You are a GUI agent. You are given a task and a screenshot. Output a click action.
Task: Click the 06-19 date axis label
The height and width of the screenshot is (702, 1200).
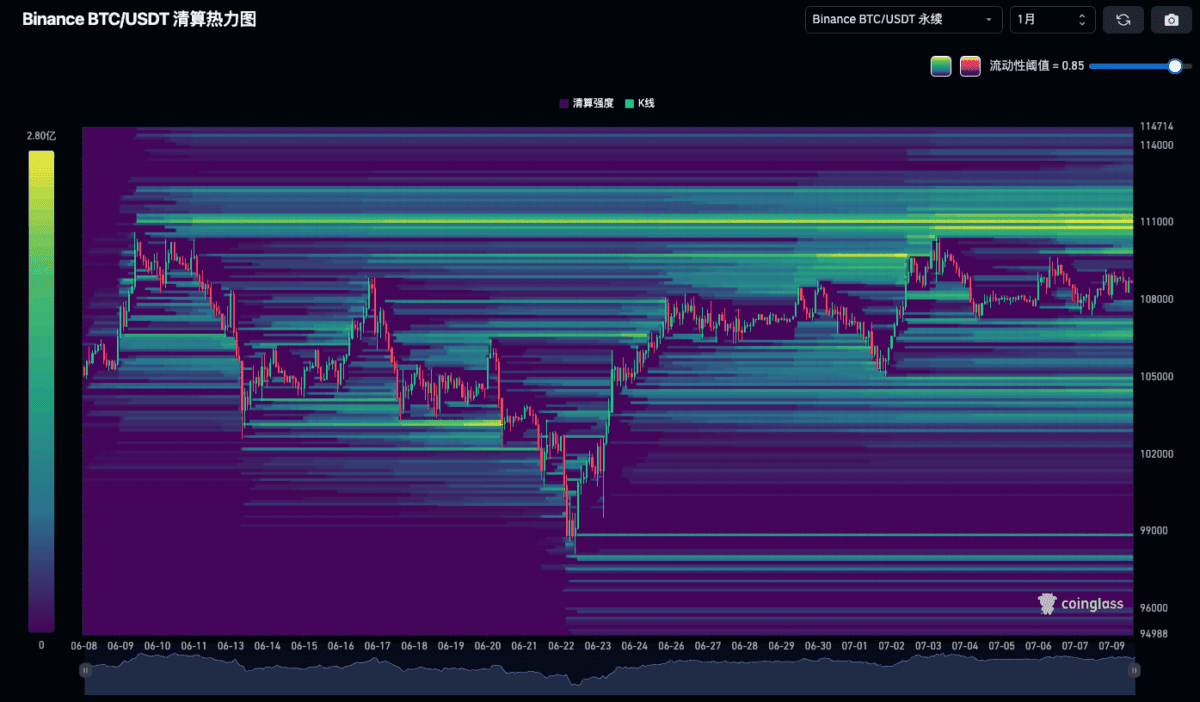coord(451,646)
